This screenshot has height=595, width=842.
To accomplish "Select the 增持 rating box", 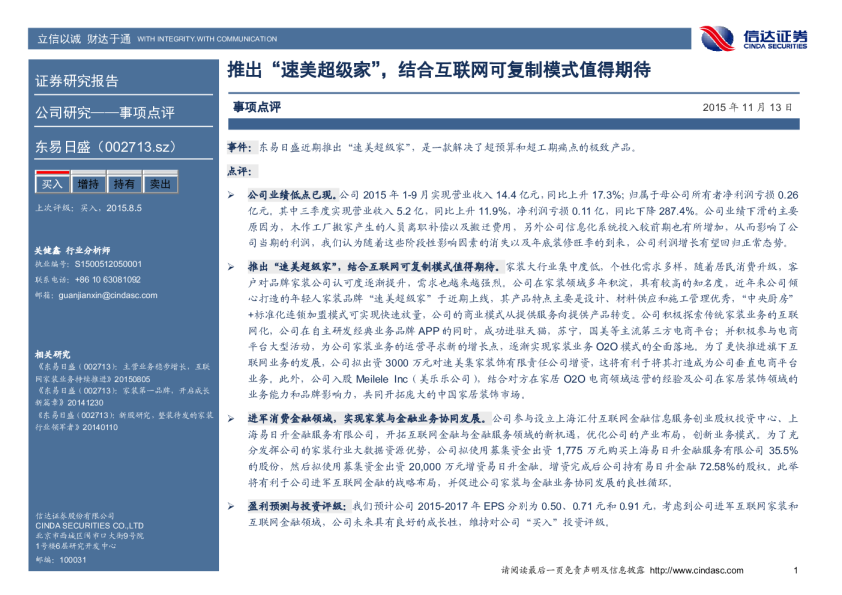I will pos(88,185).
